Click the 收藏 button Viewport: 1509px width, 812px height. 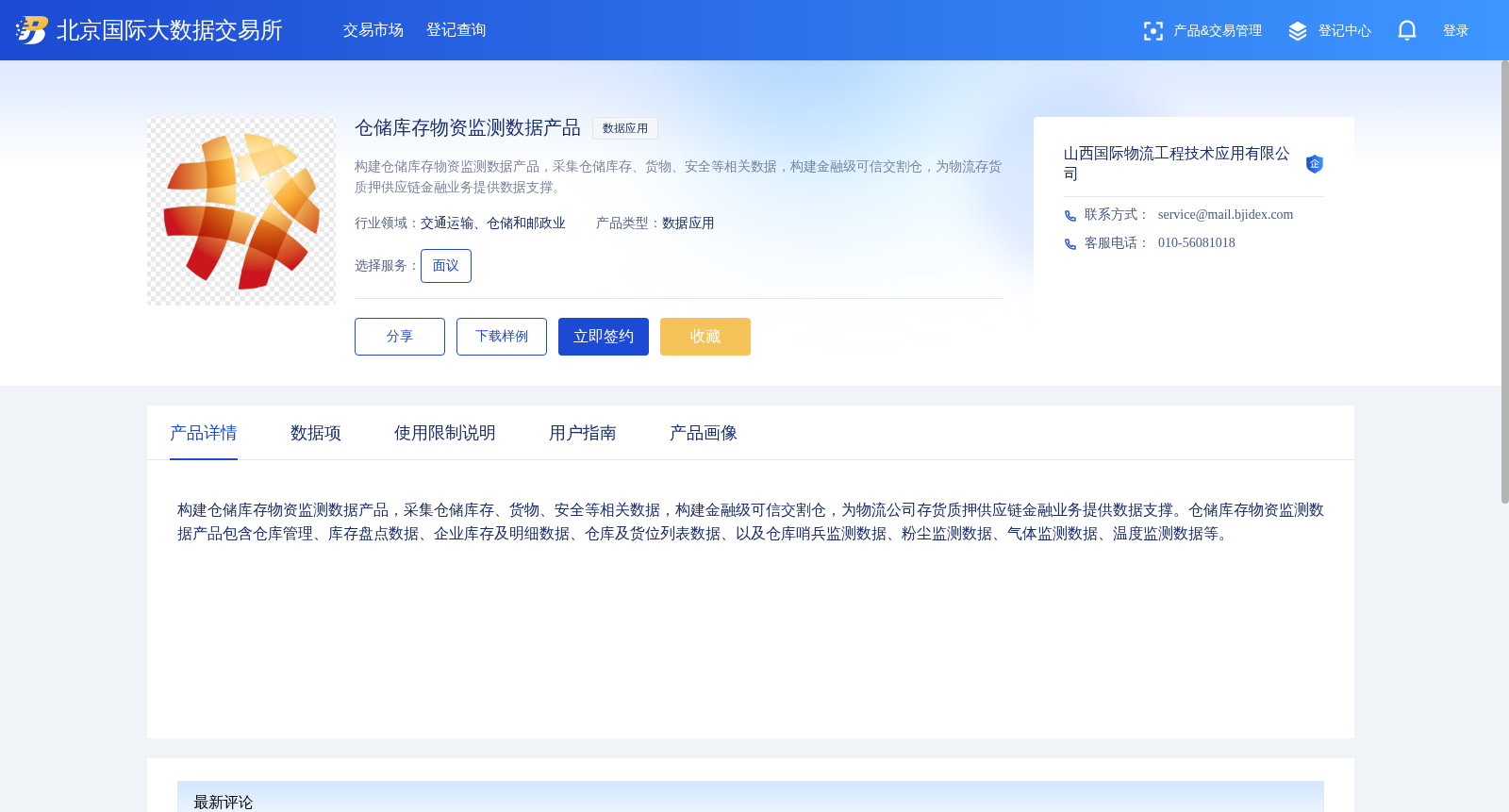(705, 337)
